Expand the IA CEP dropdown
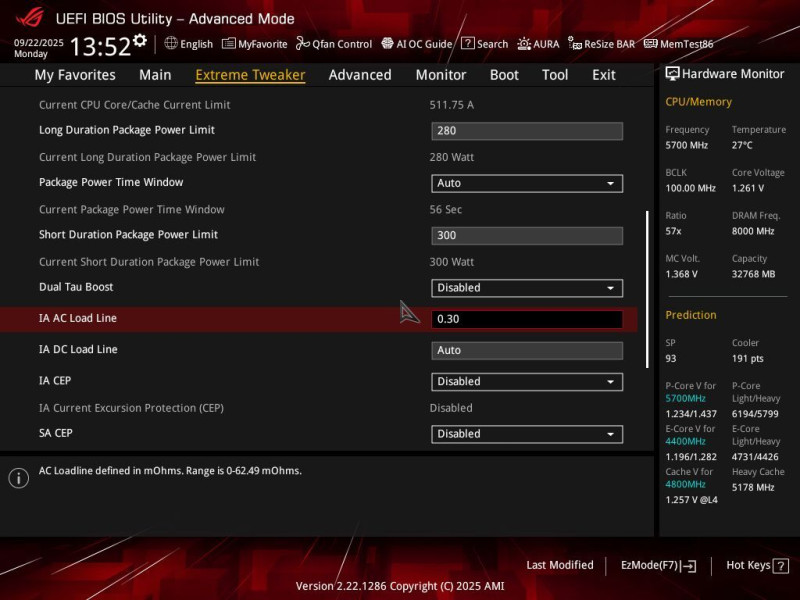Image resolution: width=800 pixels, height=600 pixels. [x=527, y=382]
